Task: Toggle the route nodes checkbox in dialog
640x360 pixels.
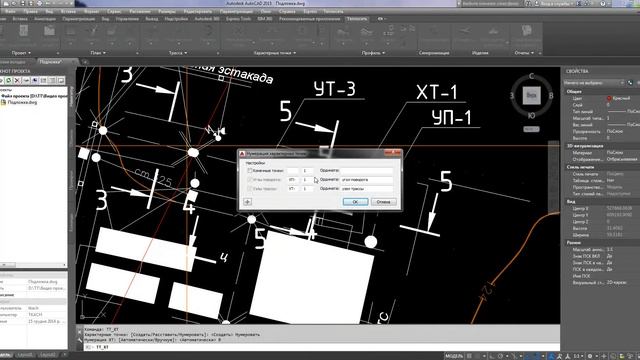Action: [x=249, y=189]
